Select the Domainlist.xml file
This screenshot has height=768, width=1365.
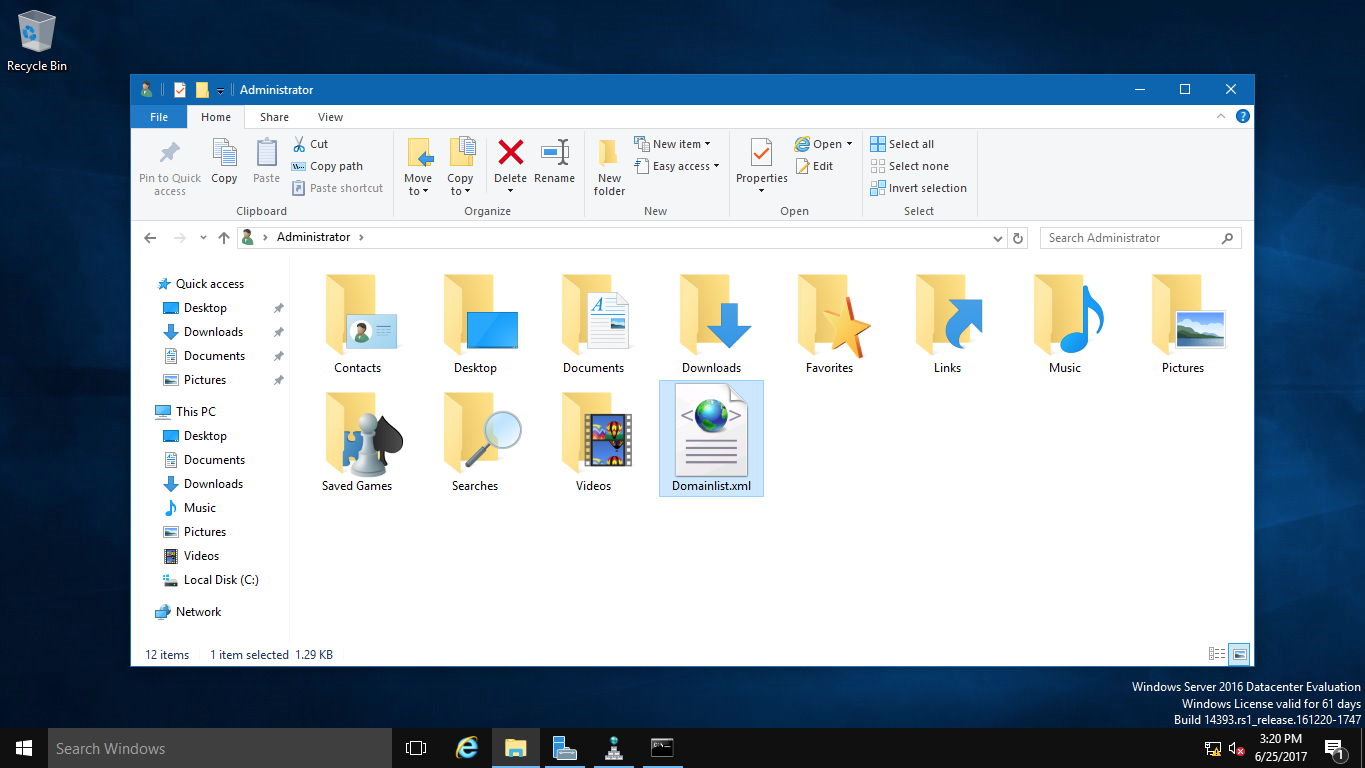click(712, 438)
